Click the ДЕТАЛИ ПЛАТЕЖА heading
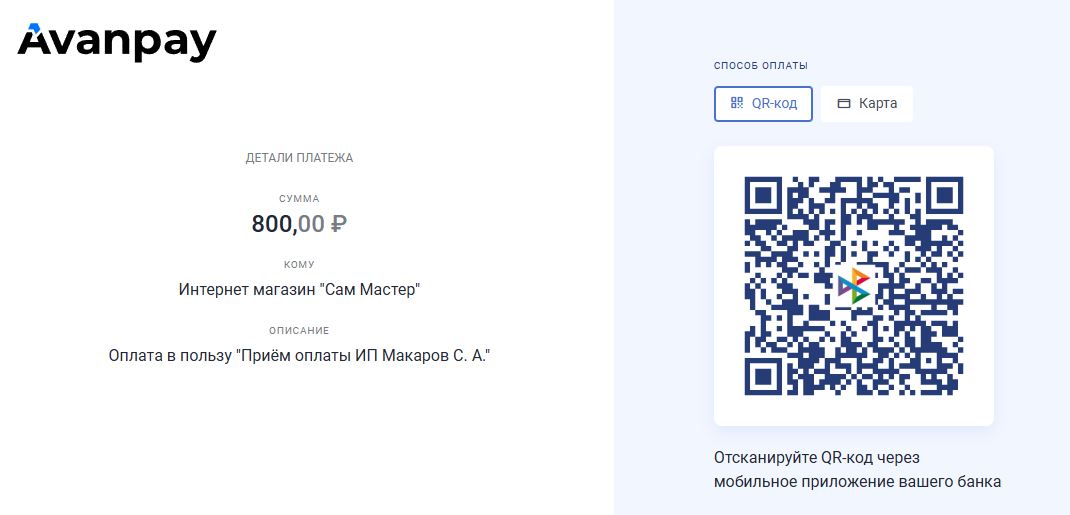 coord(300,158)
